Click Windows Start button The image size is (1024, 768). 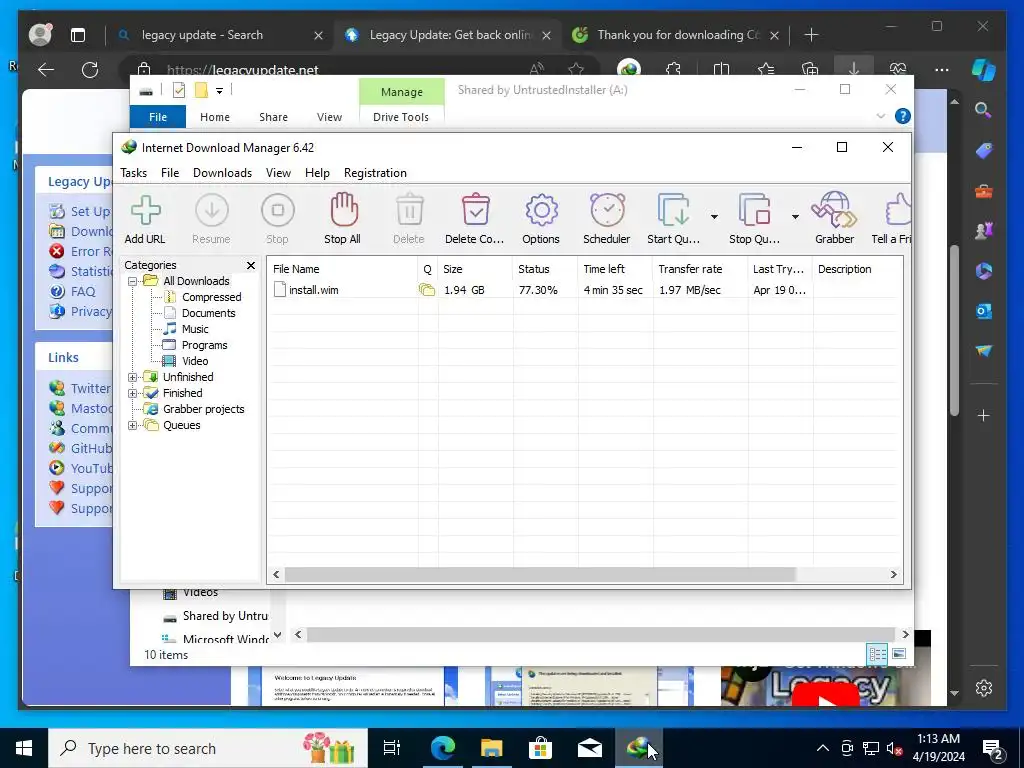[24, 748]
